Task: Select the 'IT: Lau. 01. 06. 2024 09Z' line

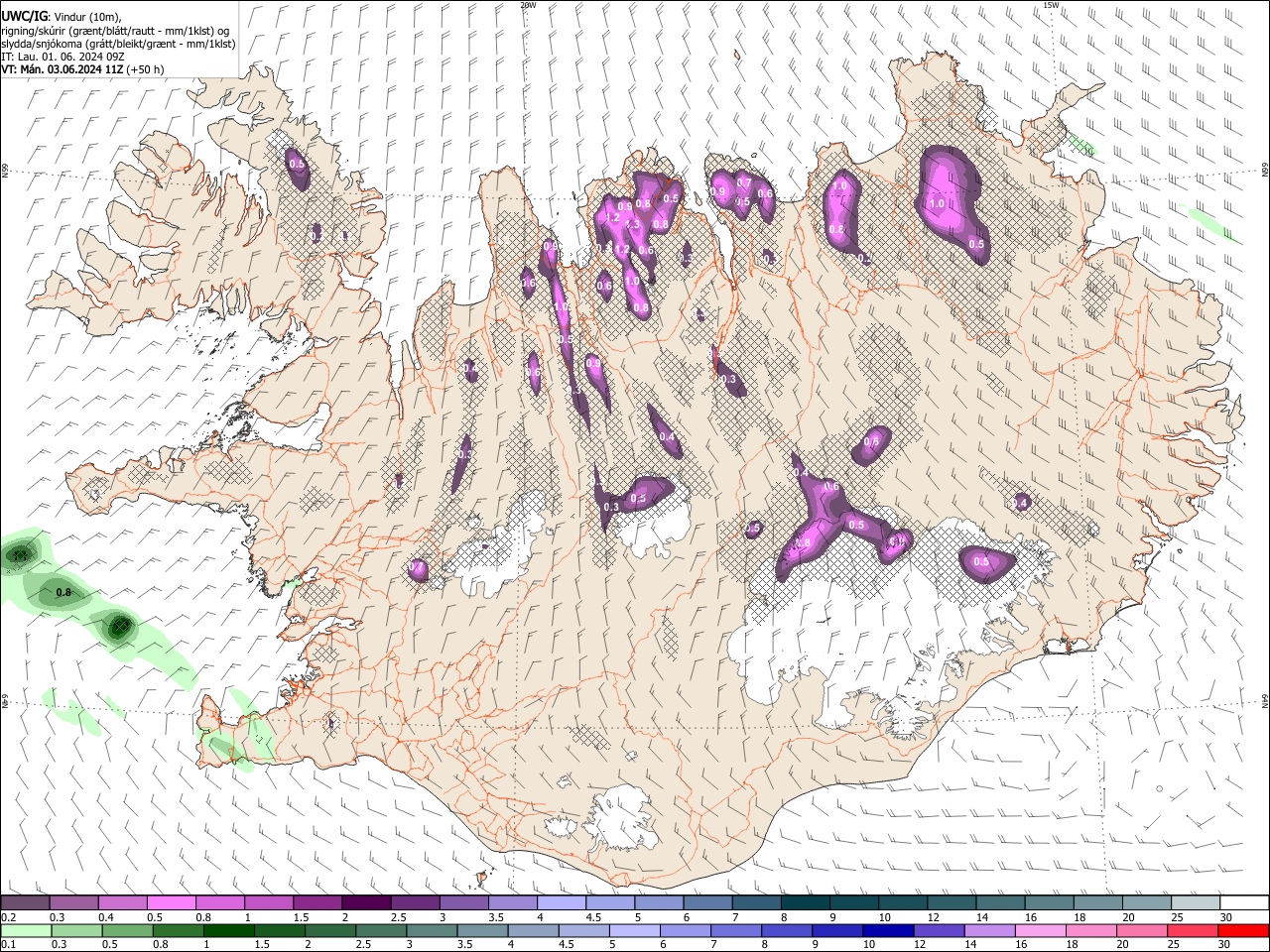Action: (x=63, y=57)
